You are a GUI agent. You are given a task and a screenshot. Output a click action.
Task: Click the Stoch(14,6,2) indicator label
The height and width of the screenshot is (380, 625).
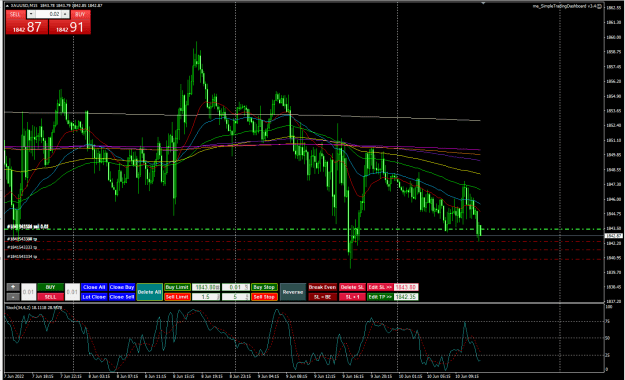34,307
